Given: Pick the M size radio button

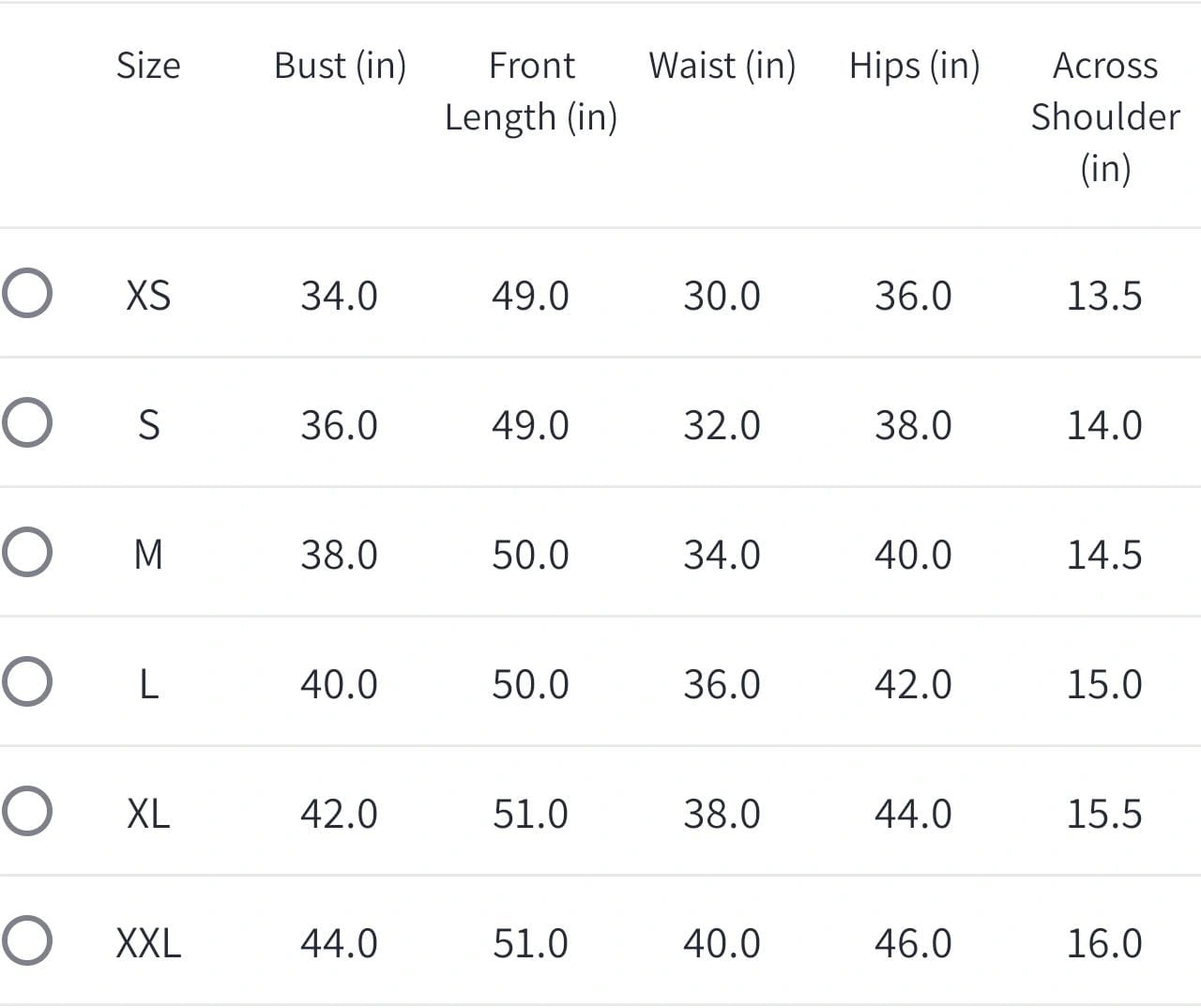Looking at the screenshot, I should (26, 552).
